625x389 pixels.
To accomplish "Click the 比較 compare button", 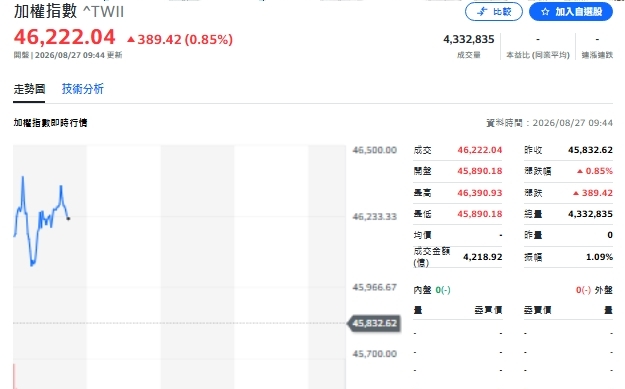I will point(493,12).
